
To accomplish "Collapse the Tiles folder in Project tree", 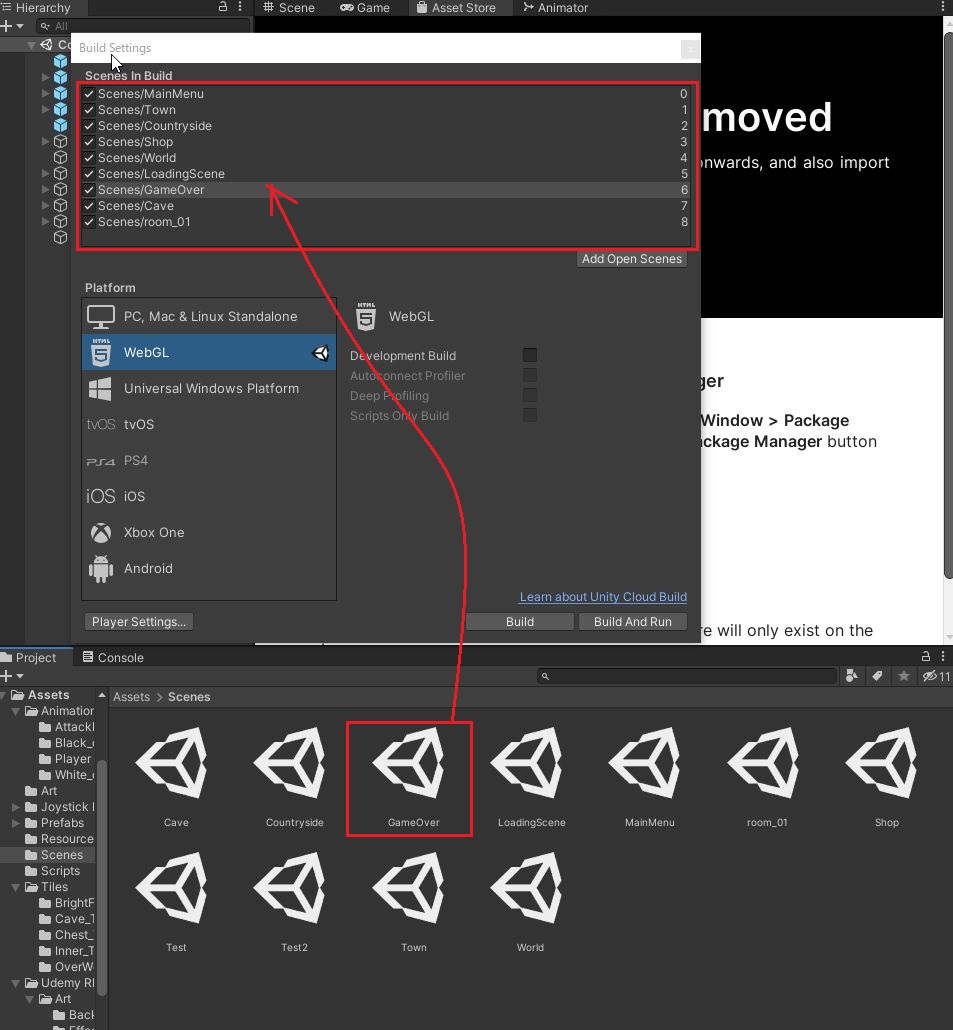I will (16, 887).
